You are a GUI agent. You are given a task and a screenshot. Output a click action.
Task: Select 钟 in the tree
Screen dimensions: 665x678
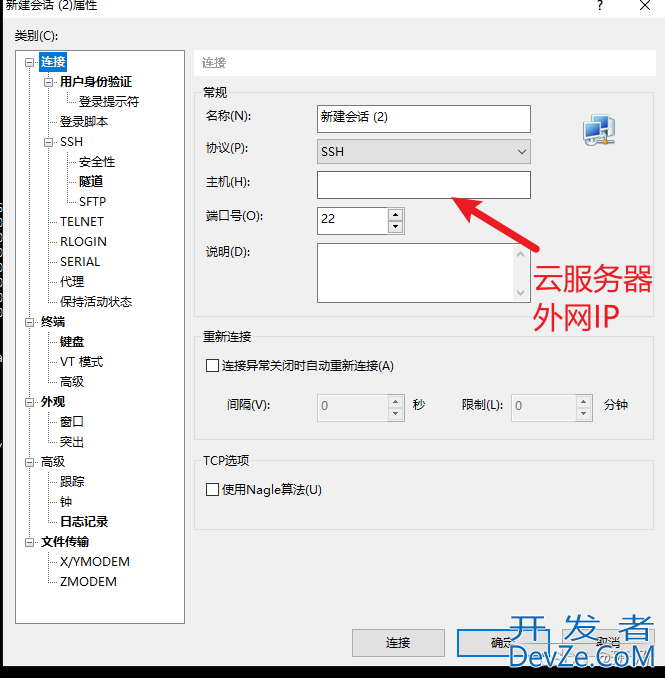coord(66,502)
